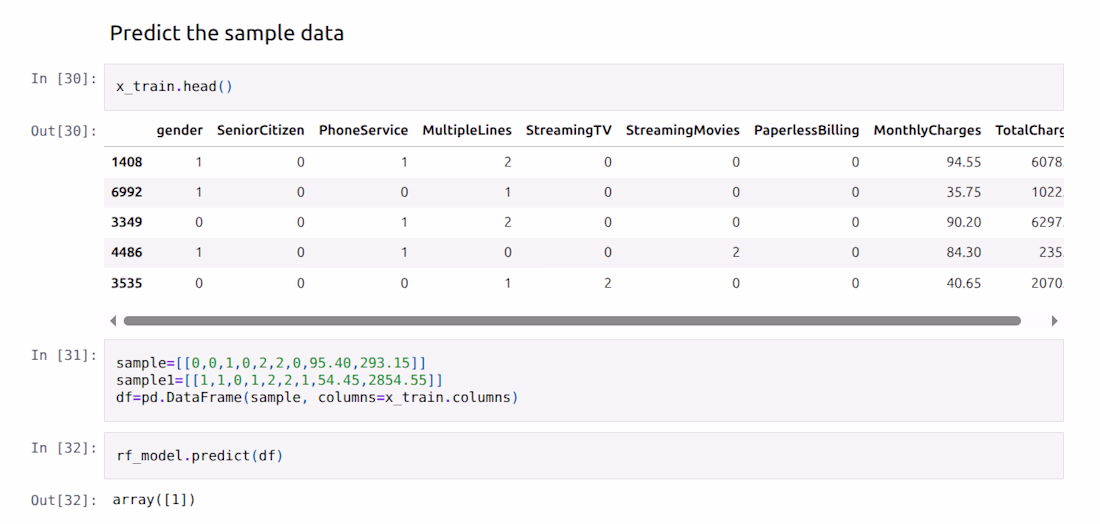Image resolution: width=1100 pixels, height=524 pixels.
Task: Click the In [30] cell prompt
Action: click(64, 78)
